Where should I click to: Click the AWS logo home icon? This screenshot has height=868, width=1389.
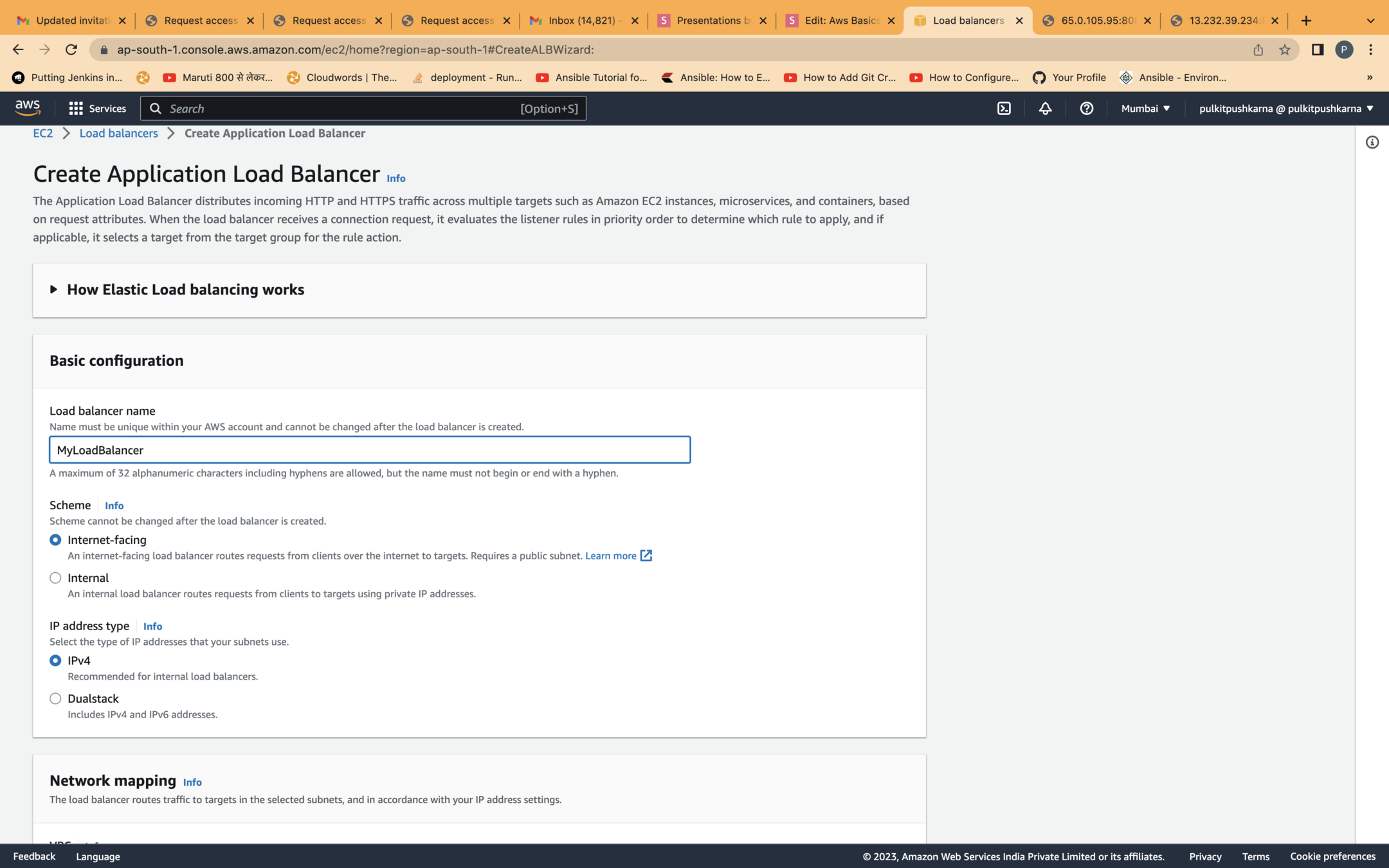[x=28, y=108]
